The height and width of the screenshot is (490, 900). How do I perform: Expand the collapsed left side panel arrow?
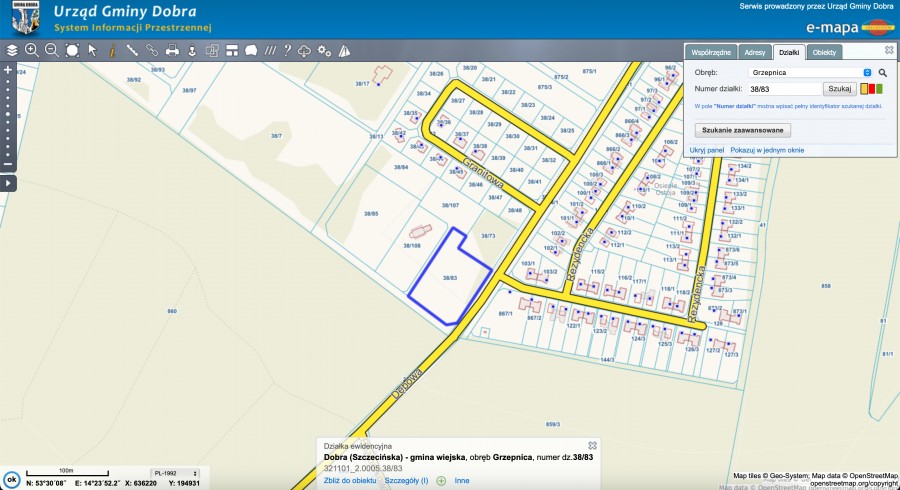[x=8, y=183]
